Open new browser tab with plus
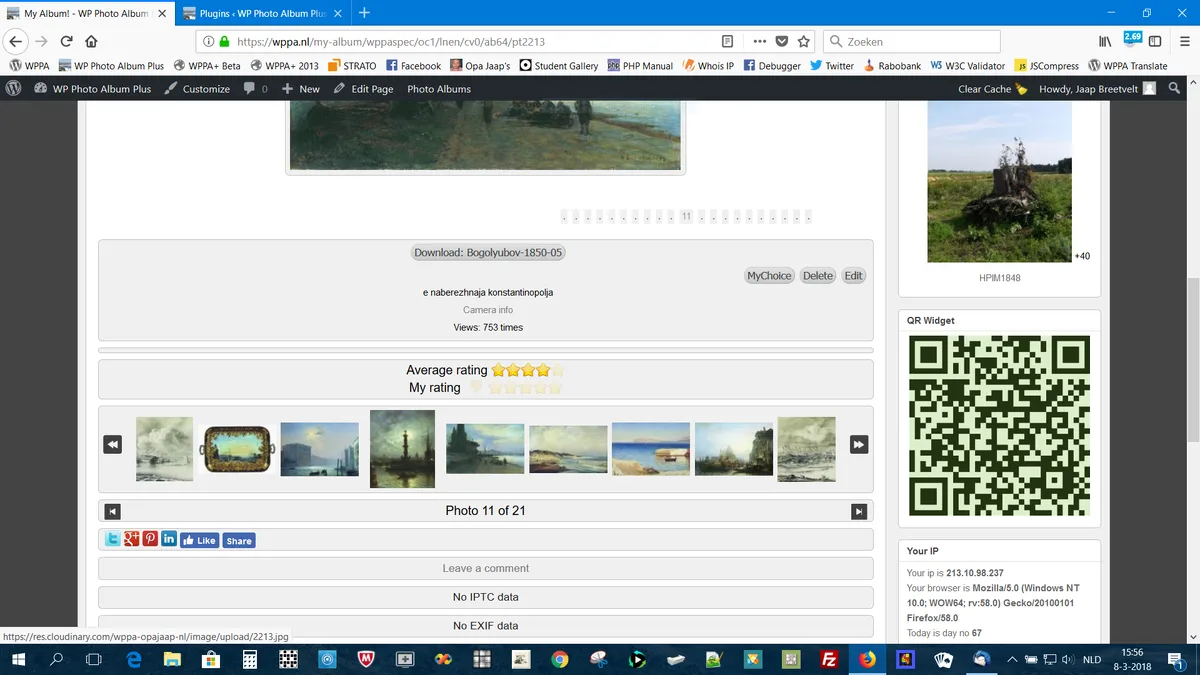Viewport: 1200px width, 675px height. pos(364,13)
